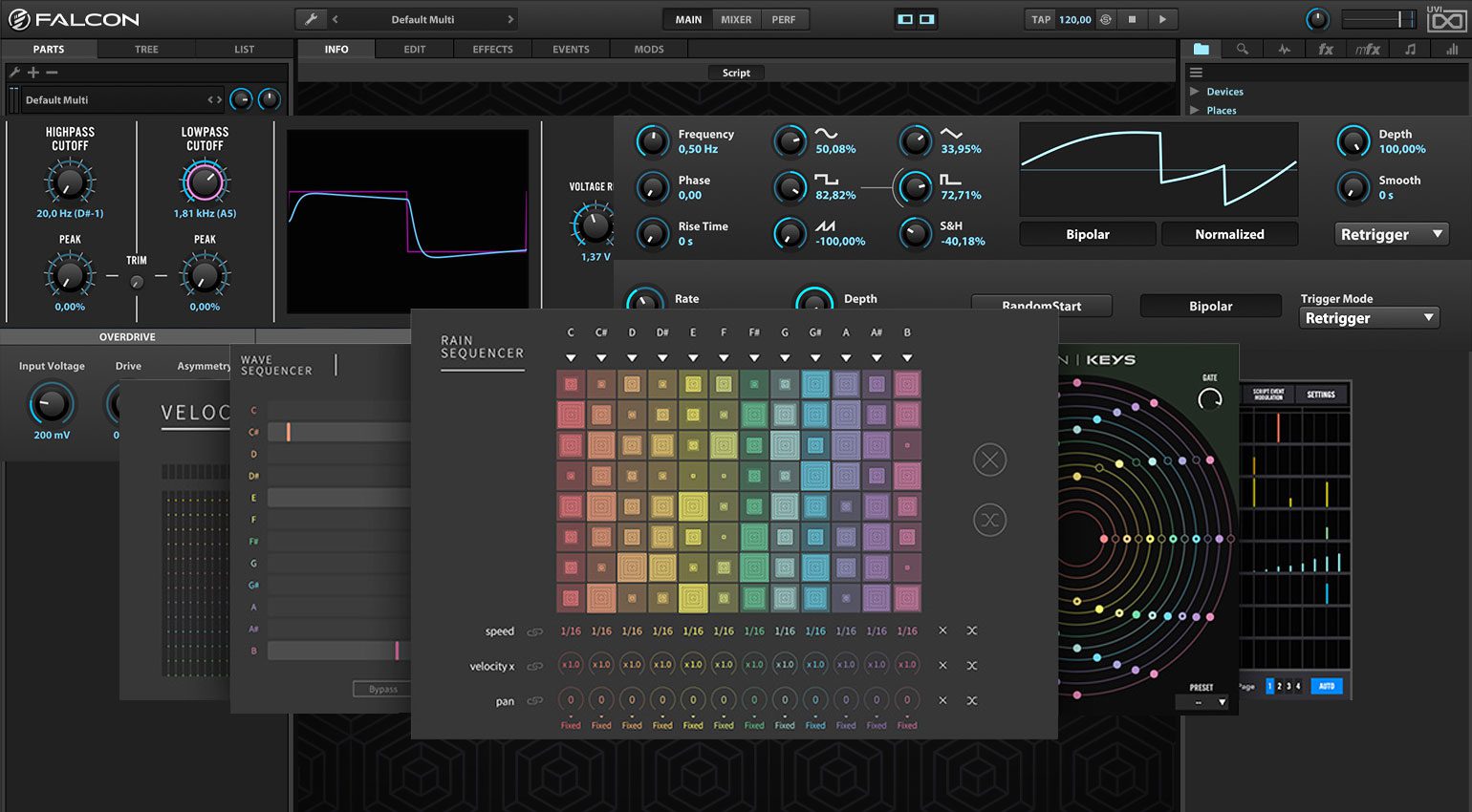Open the wrench menu beside the Default Multi preset
1472x812 pixels.
tap(311, 19)
